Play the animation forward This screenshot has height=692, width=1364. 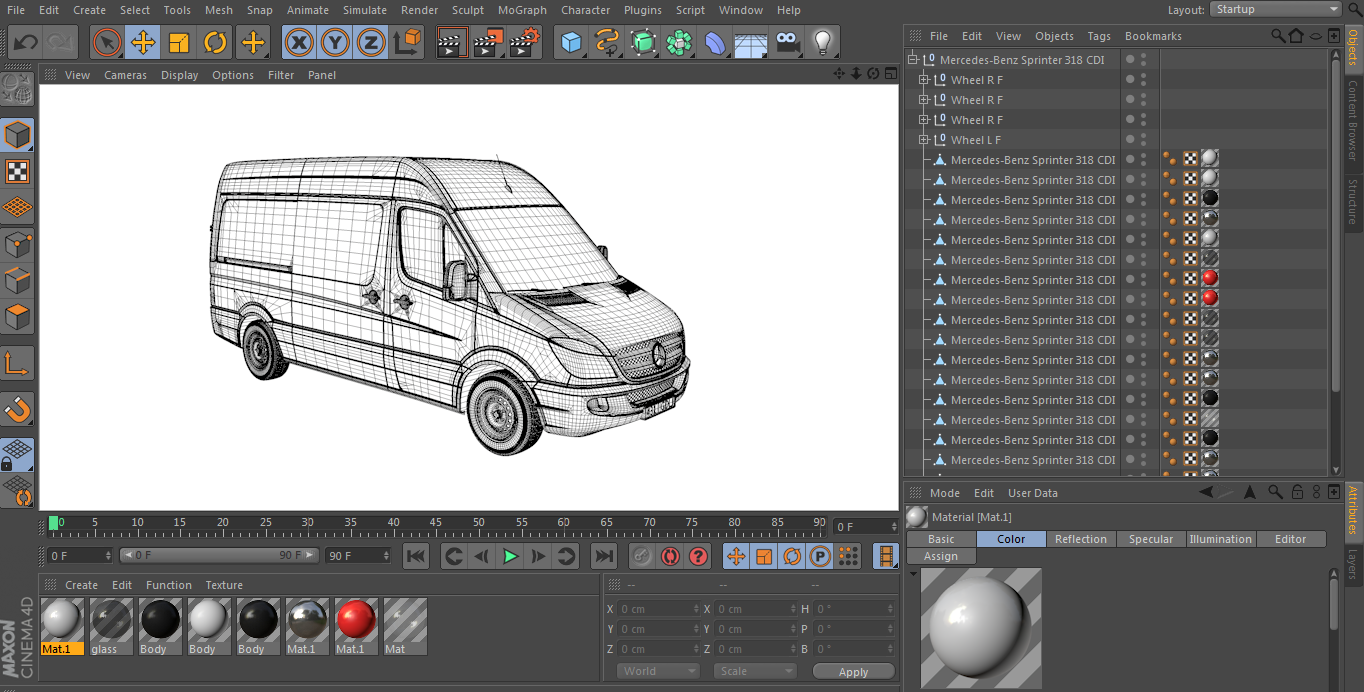point(511,556)
